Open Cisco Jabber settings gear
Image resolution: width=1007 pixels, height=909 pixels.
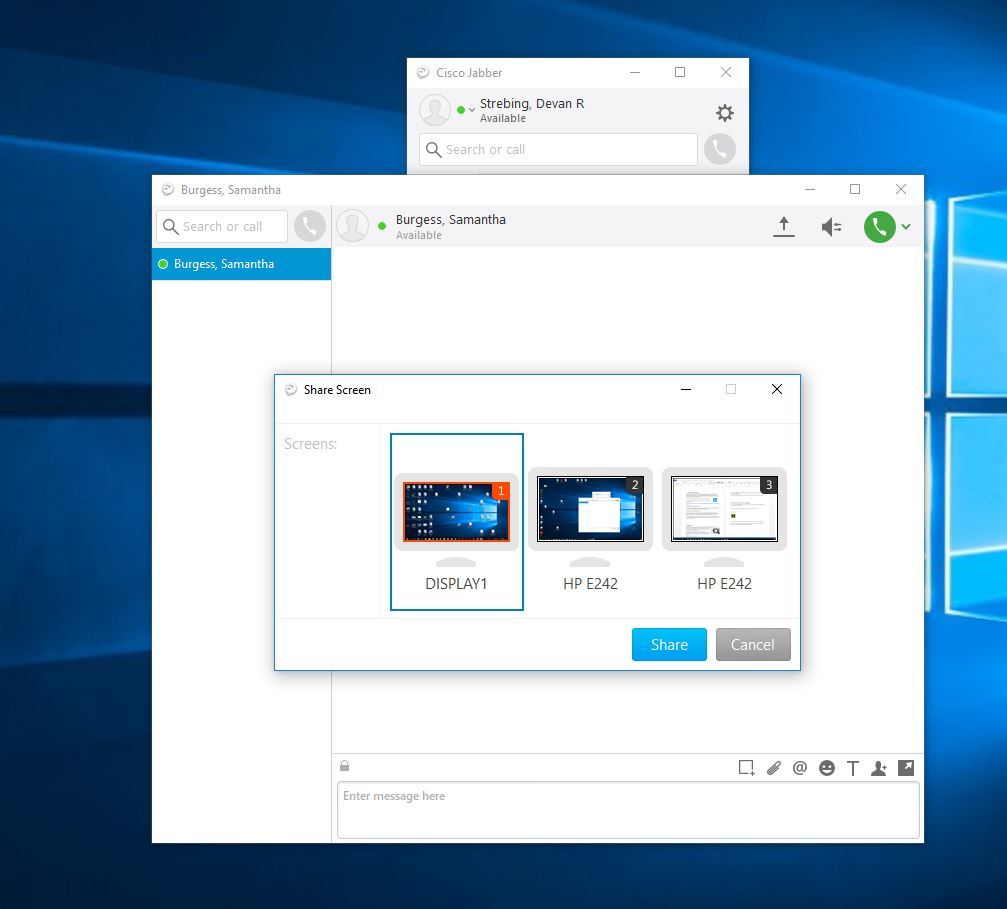(x=725, y=113)
